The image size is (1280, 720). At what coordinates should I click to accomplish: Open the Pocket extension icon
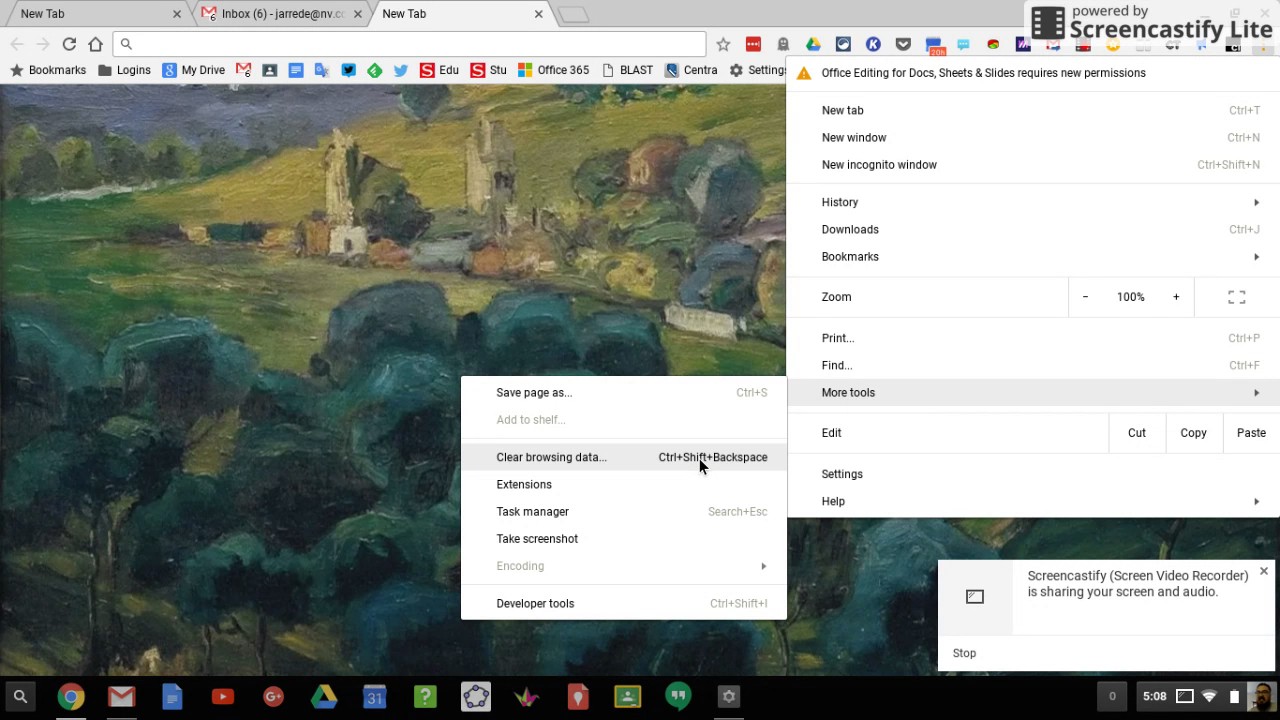[903, 44]
